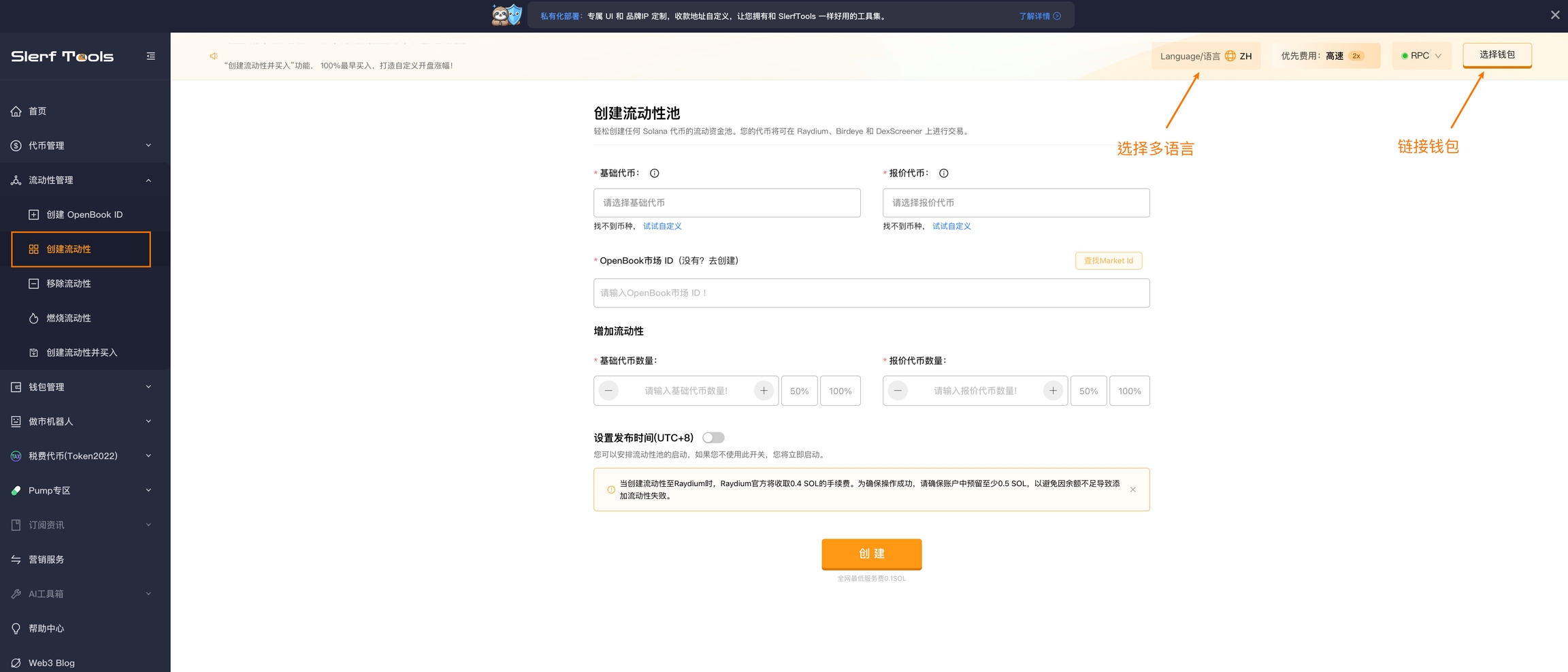Viewport: 1568px width, 672px height.
Task: Click the OpenBook市场 ID input field
Action: pyautogui.click(x=871, y=293)
